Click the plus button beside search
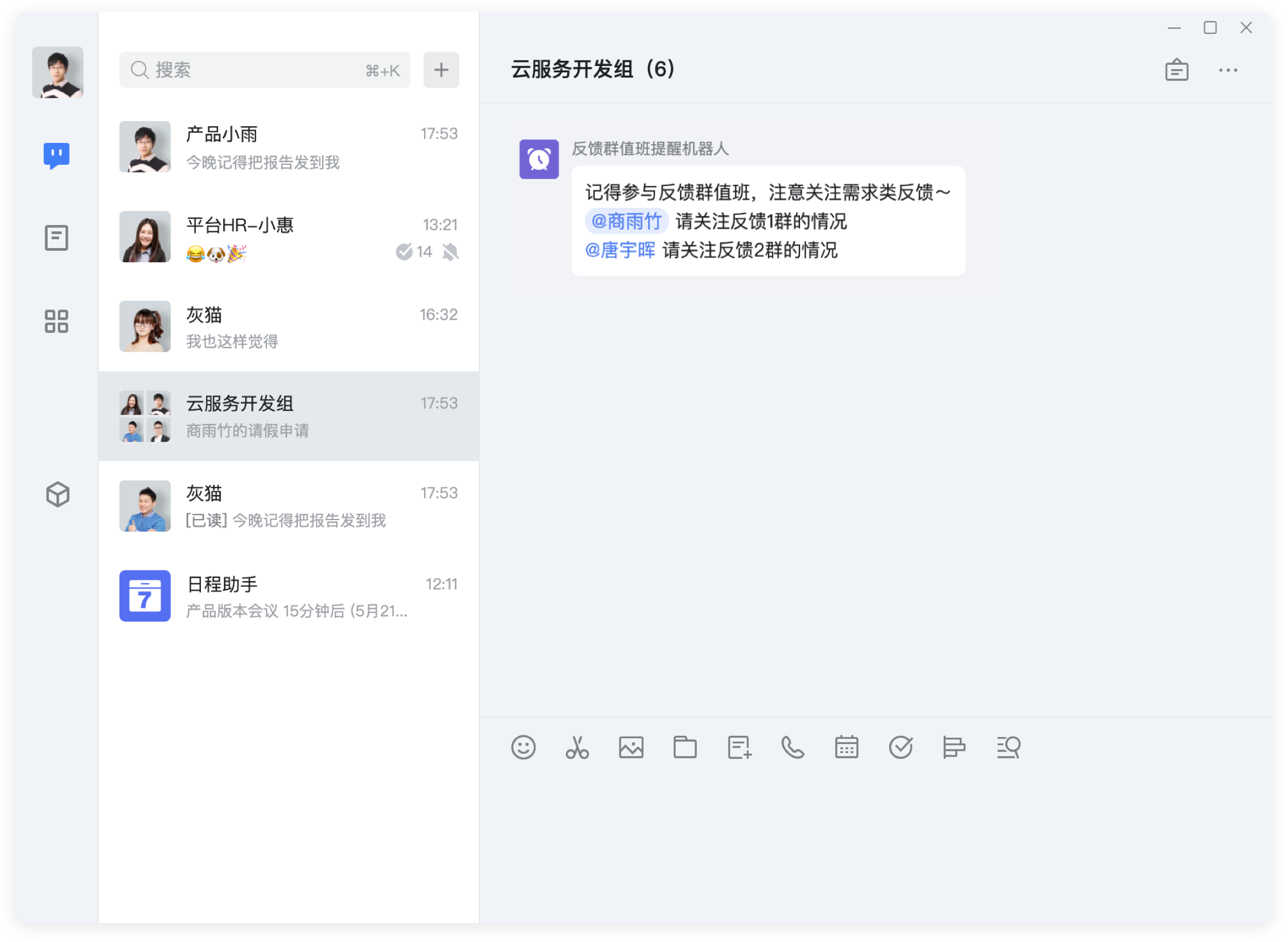The width and height of the screenshot is (1288, 942). pyautogui.click(x=441, y=70)
